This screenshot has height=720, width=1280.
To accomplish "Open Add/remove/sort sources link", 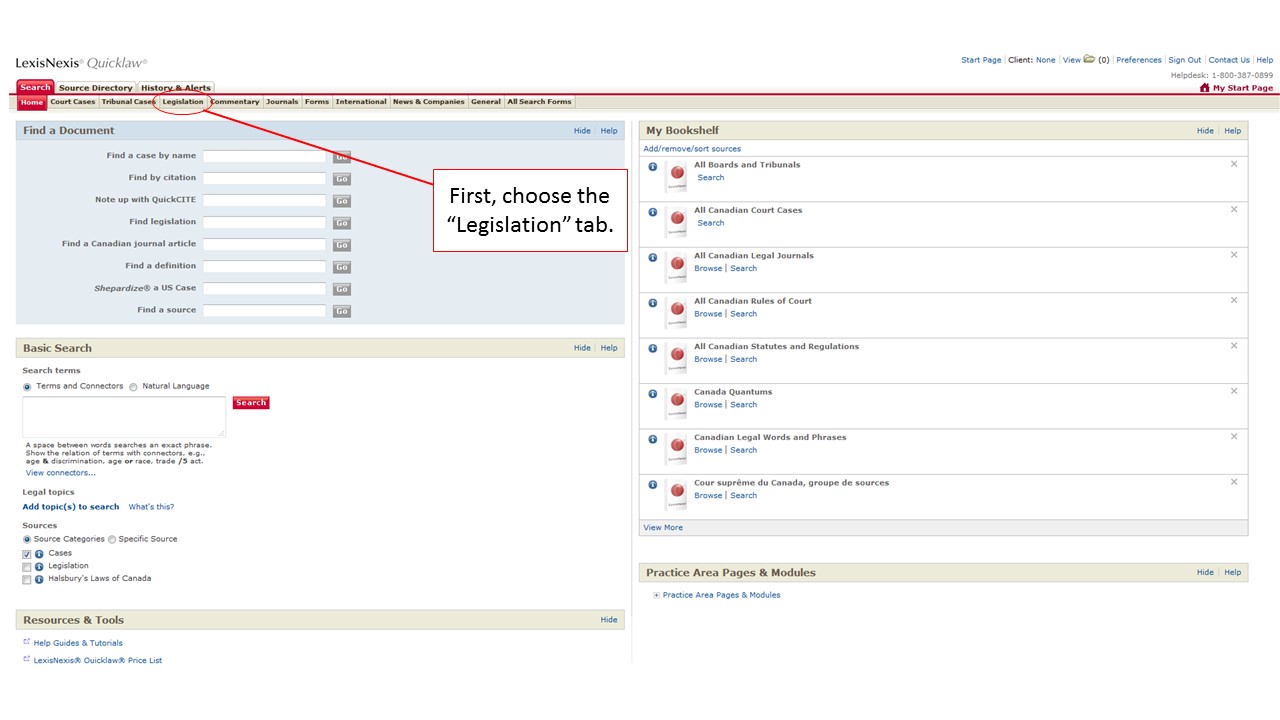I will (692, 149).
